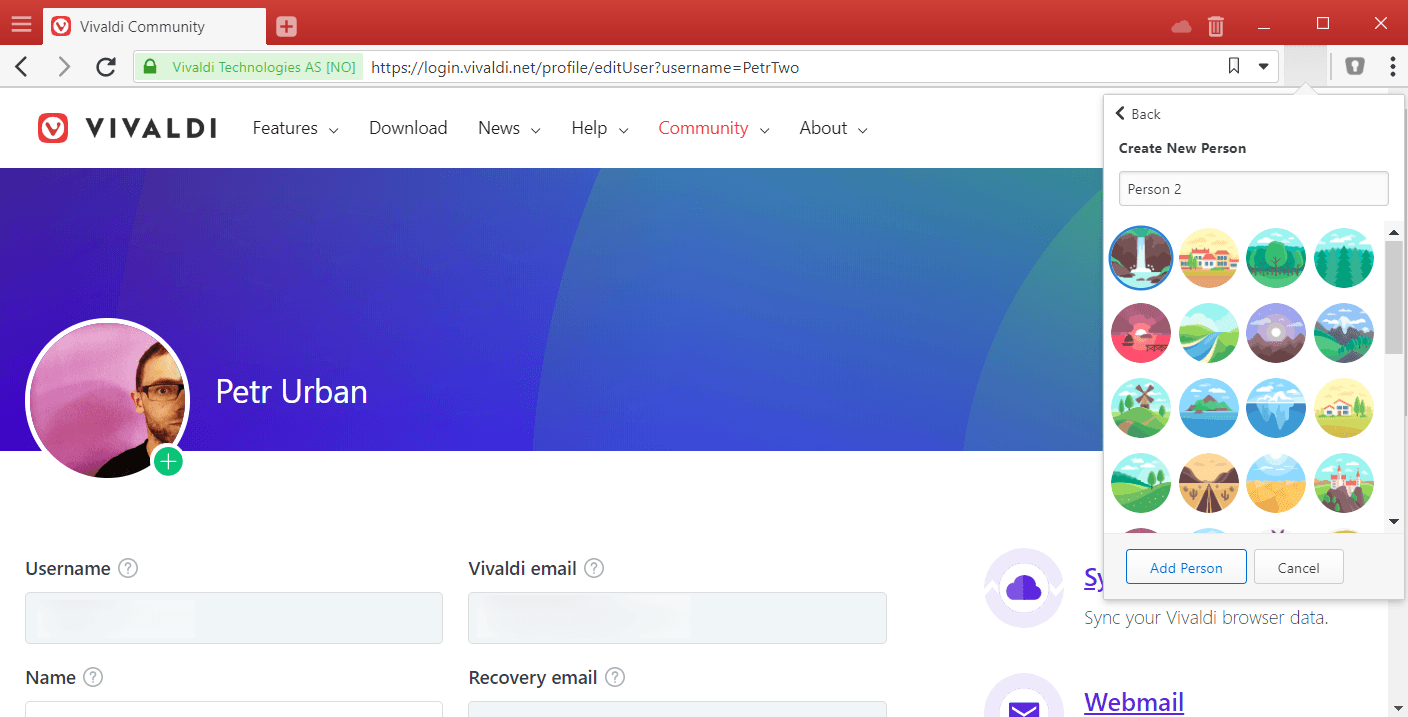Reload the current page
Viewport: 1408px width, 717px height.
pyautogui.click(x=106, y=67)
